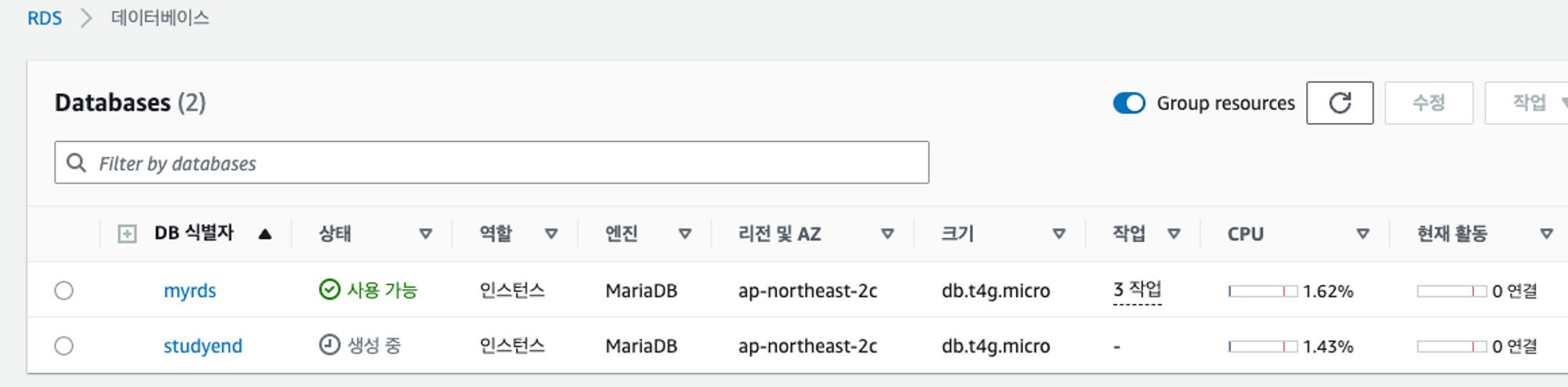Click the clock creating status icon for studyend
The image size is (1568, 387).
pyautogui.click(x=329, y=345)
